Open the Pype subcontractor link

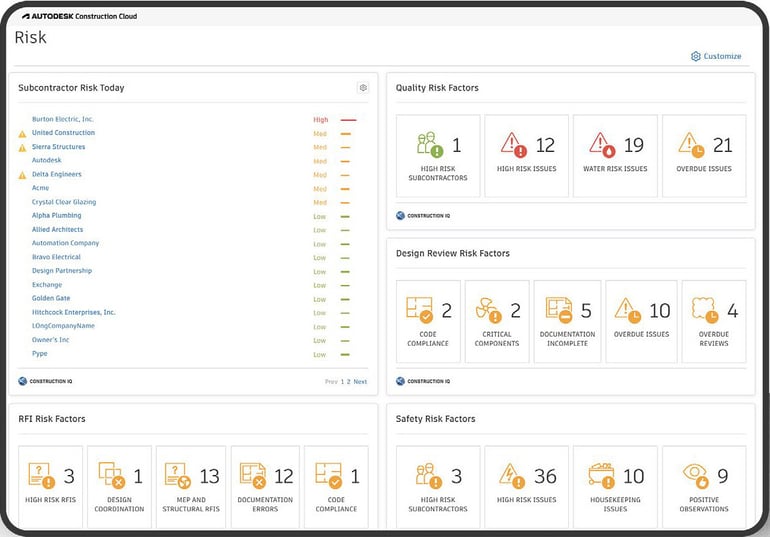click(x=40, y=353)
